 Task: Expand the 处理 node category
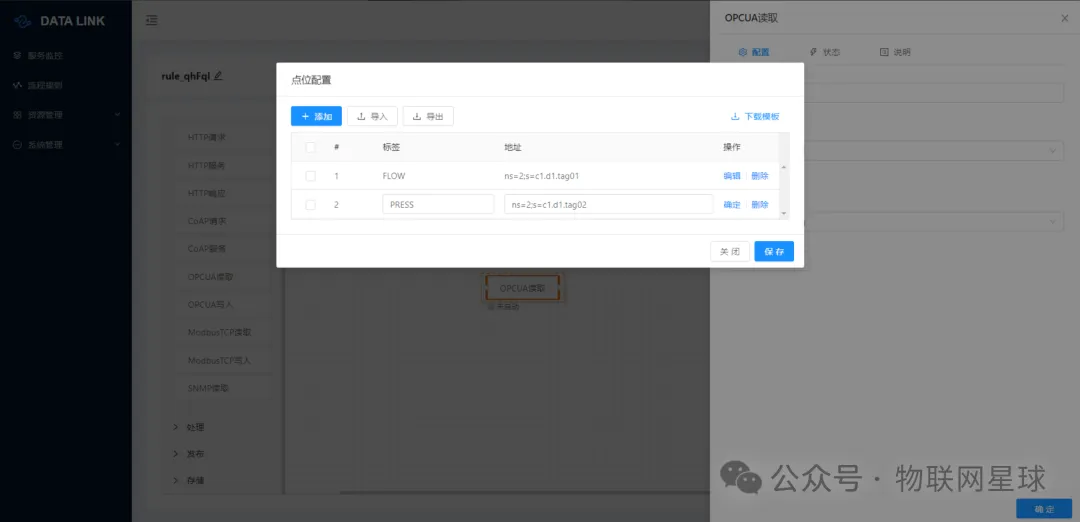(x=177, y=427)
